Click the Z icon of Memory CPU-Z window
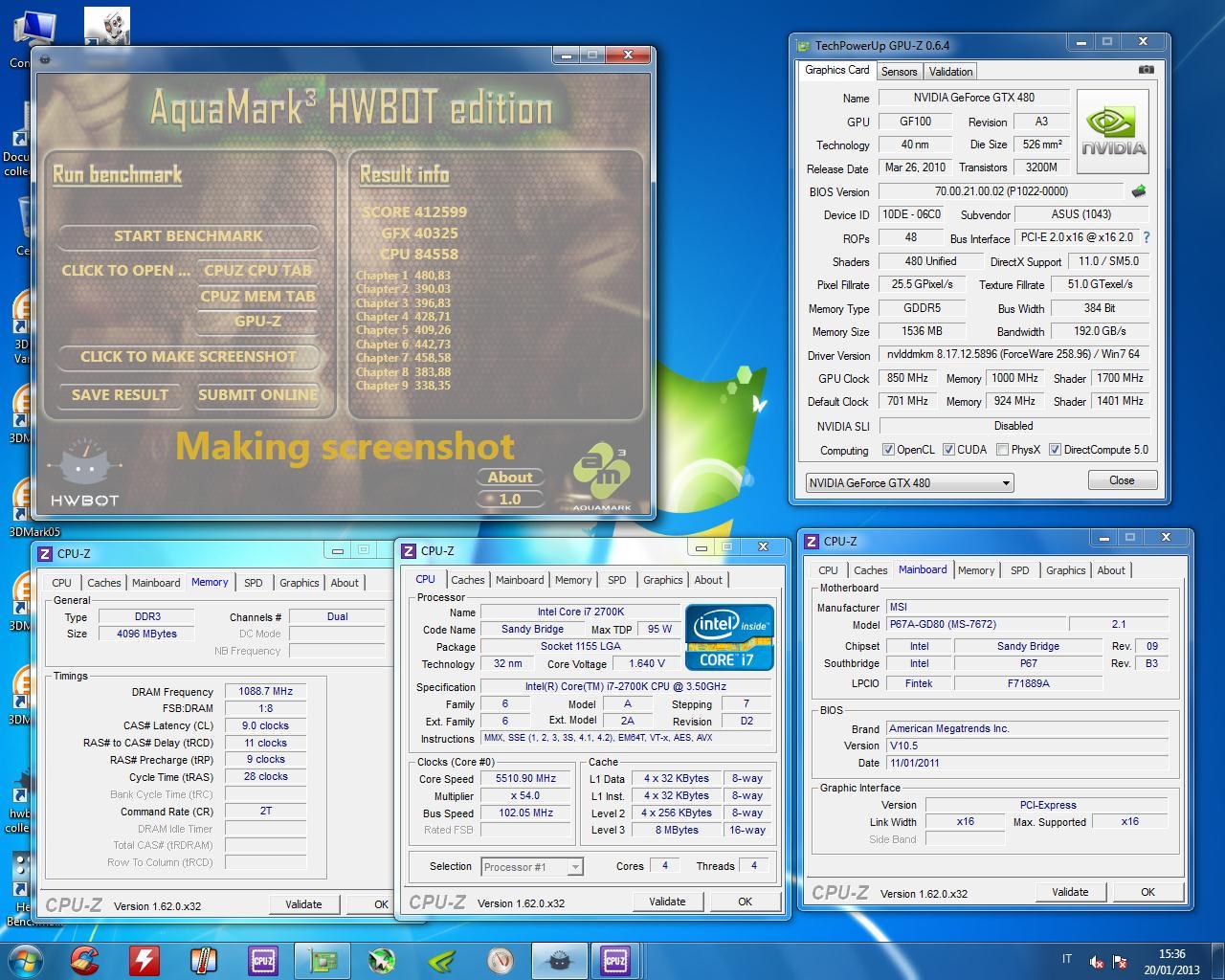This screenshot has height=980, width=1225. [44, 553]
